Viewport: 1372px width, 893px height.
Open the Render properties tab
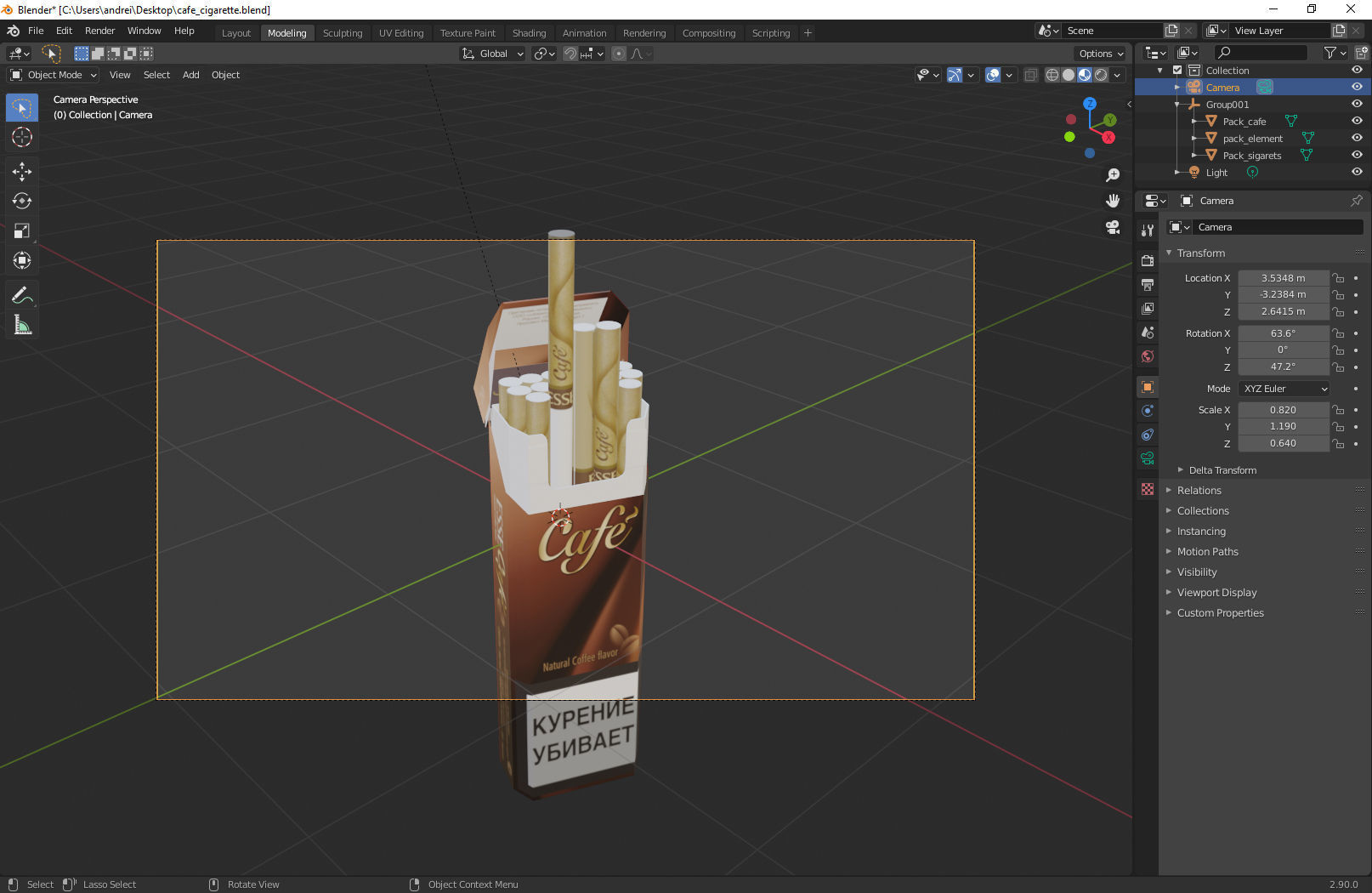click(1148, 261)
